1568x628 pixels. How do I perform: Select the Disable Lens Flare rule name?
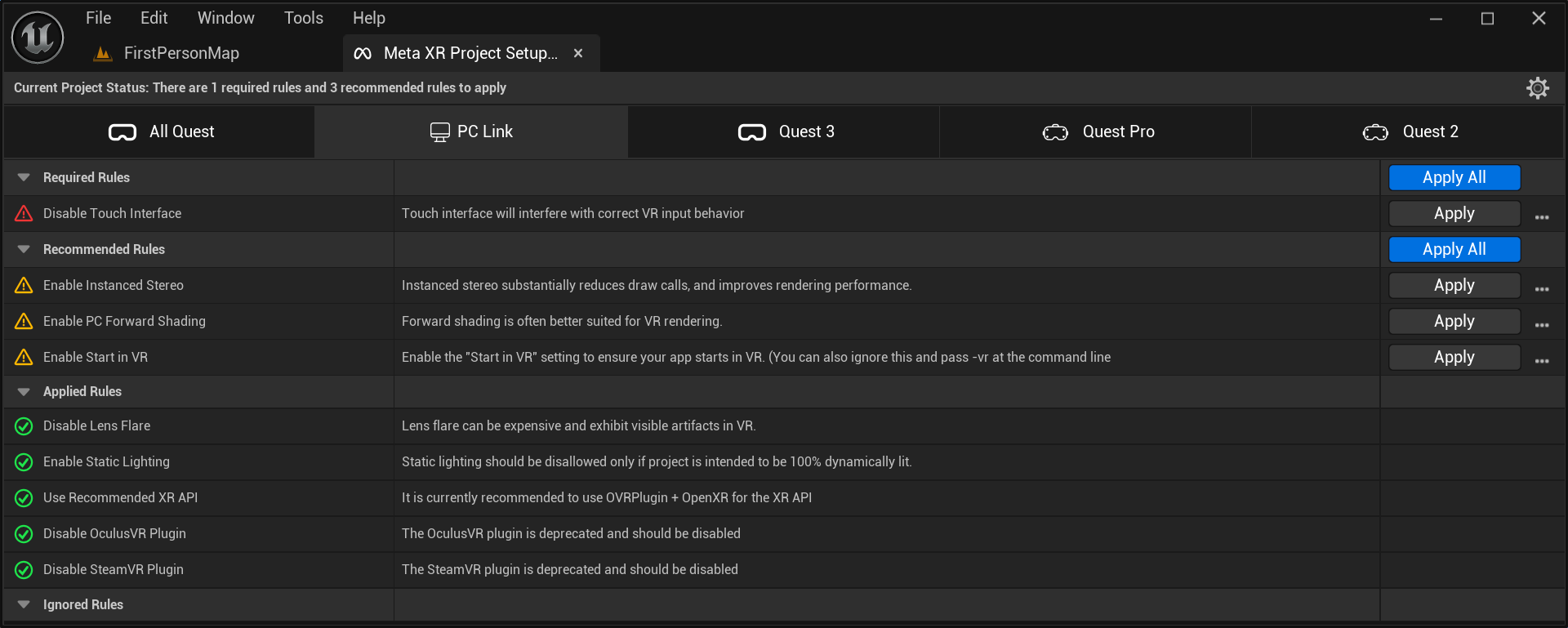pyautogui.click(x=96, y=425)
